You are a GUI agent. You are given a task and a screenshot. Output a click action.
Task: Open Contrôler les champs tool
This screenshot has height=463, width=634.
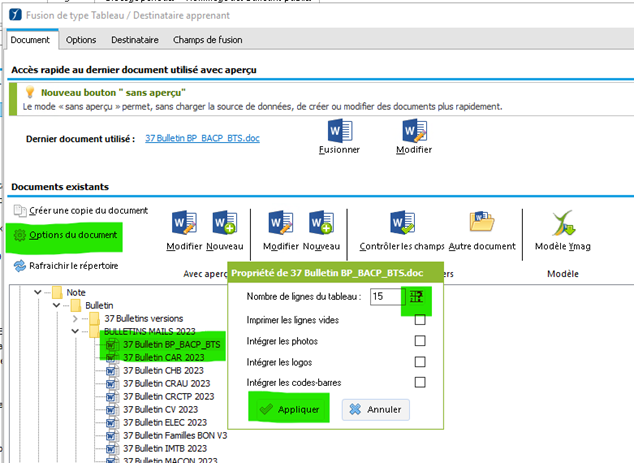pos(402,223)
